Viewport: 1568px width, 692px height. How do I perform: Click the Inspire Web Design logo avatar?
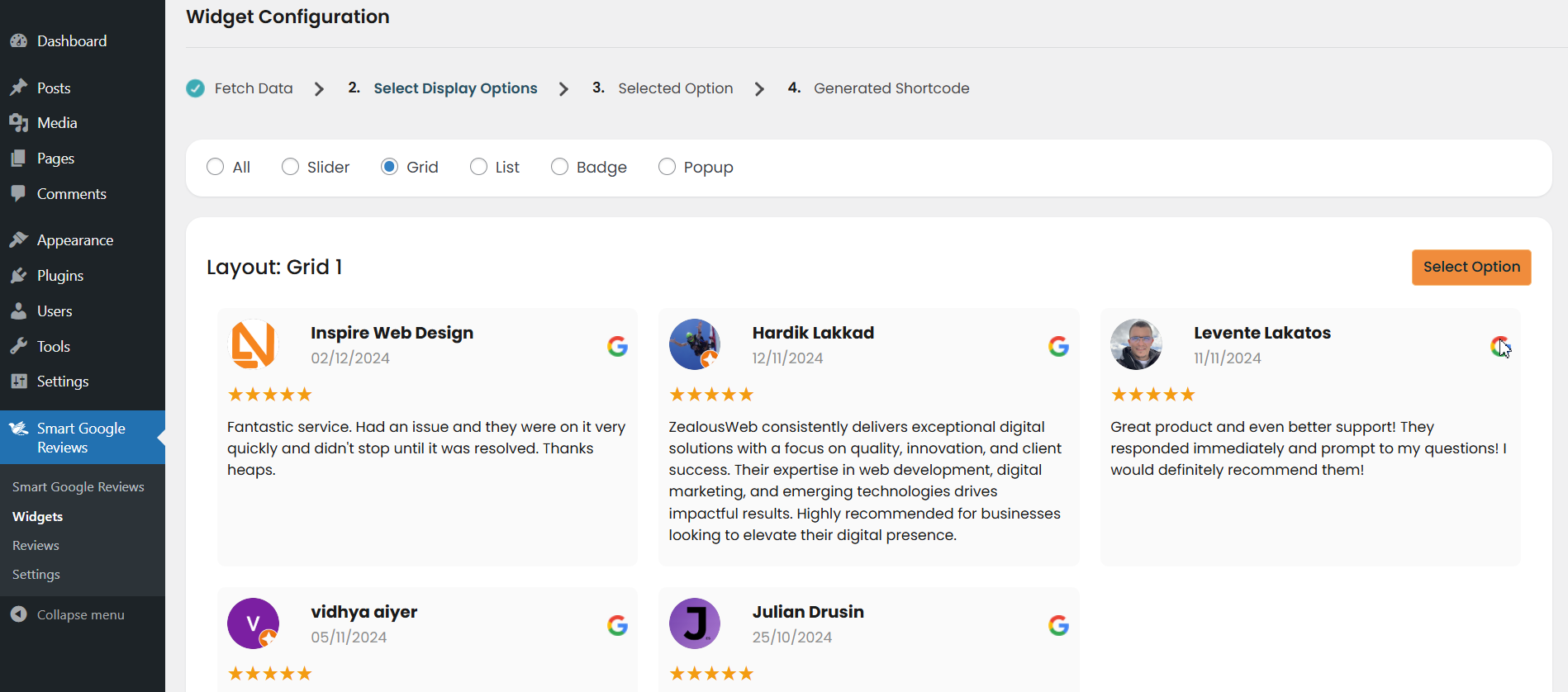[253, 344]
